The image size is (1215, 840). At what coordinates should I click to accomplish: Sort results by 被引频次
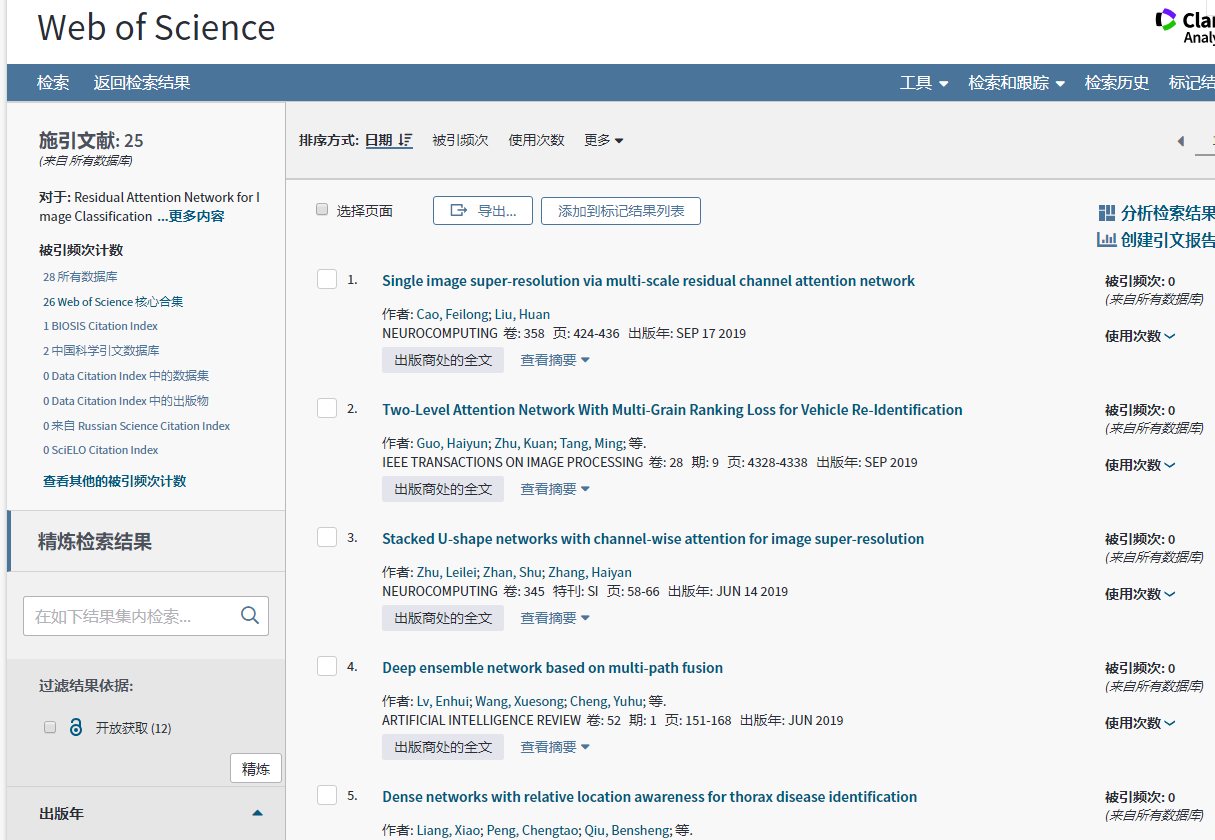tap(460, 140)
